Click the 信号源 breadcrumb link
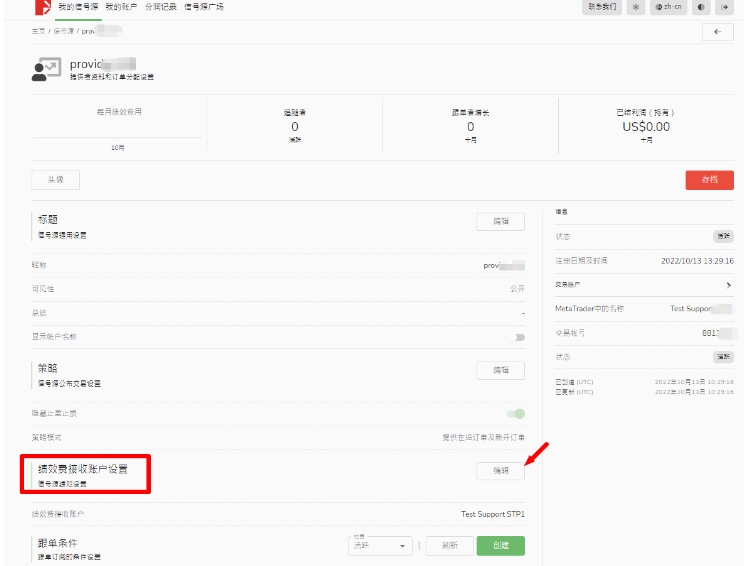The height and width of the screenshot is (566, 744). tap(64, 31)
